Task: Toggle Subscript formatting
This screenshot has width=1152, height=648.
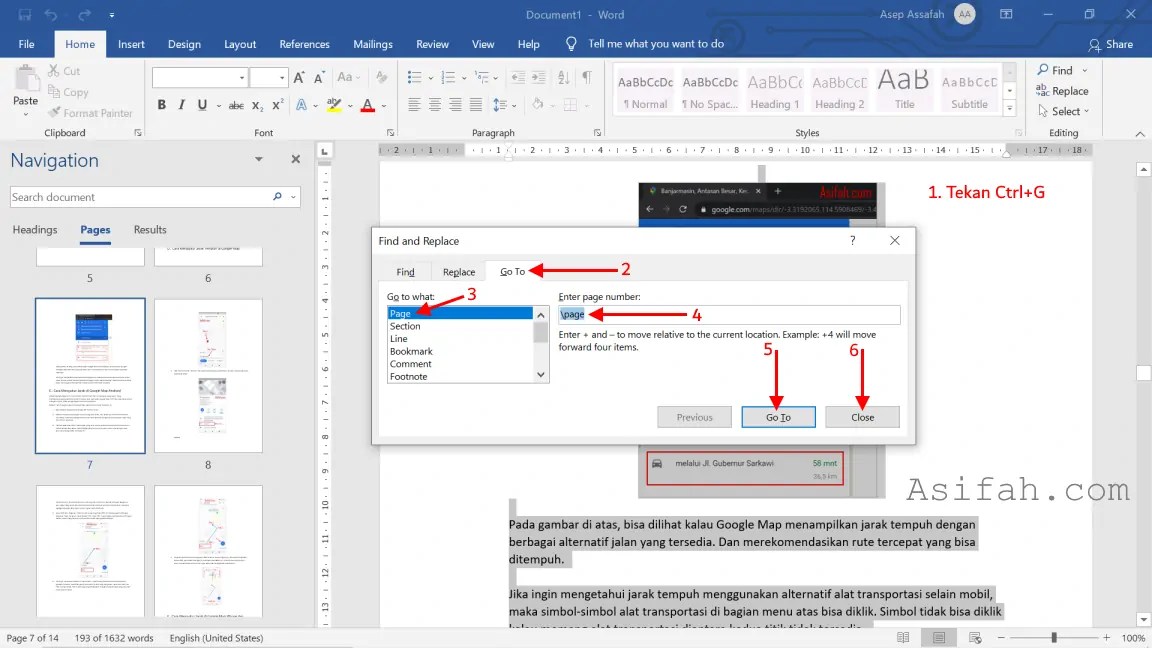Action: (x=257, y=106)
